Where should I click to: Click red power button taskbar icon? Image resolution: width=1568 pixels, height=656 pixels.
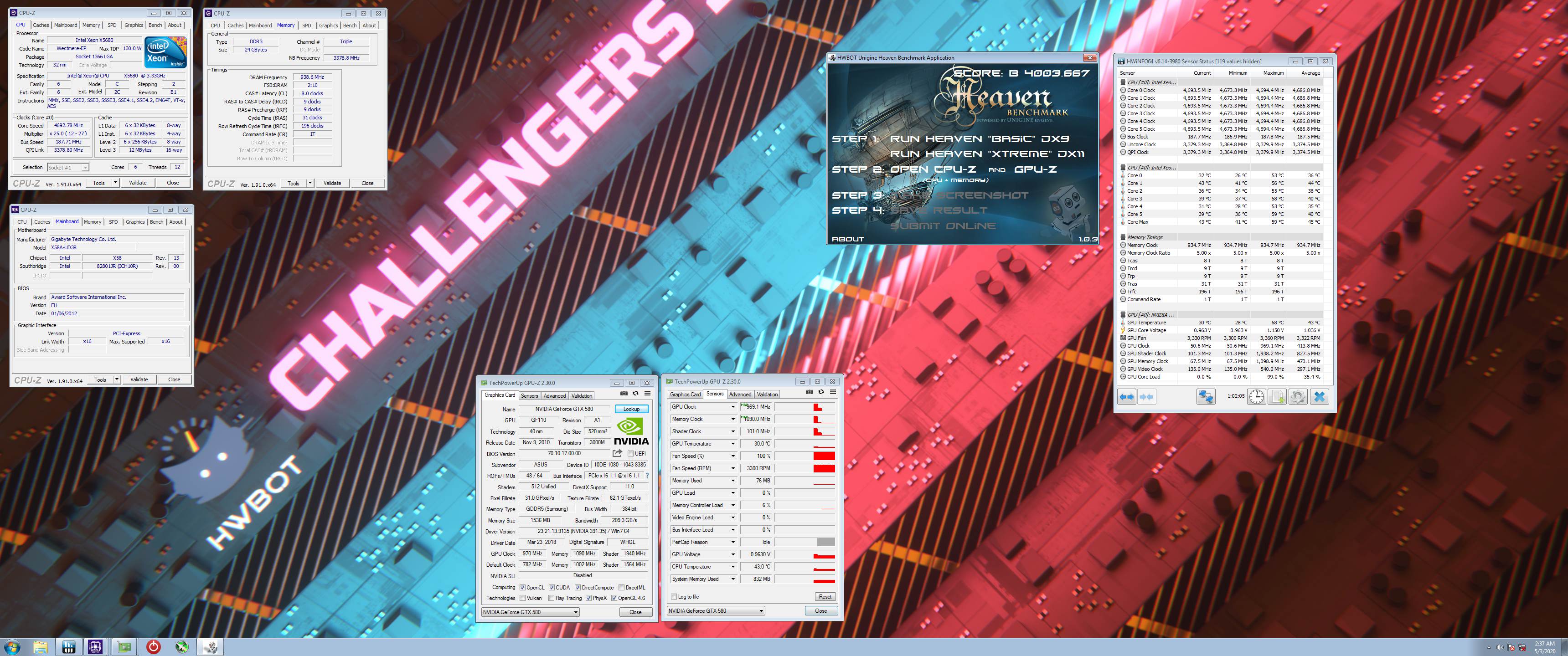[x=154, y=647]
